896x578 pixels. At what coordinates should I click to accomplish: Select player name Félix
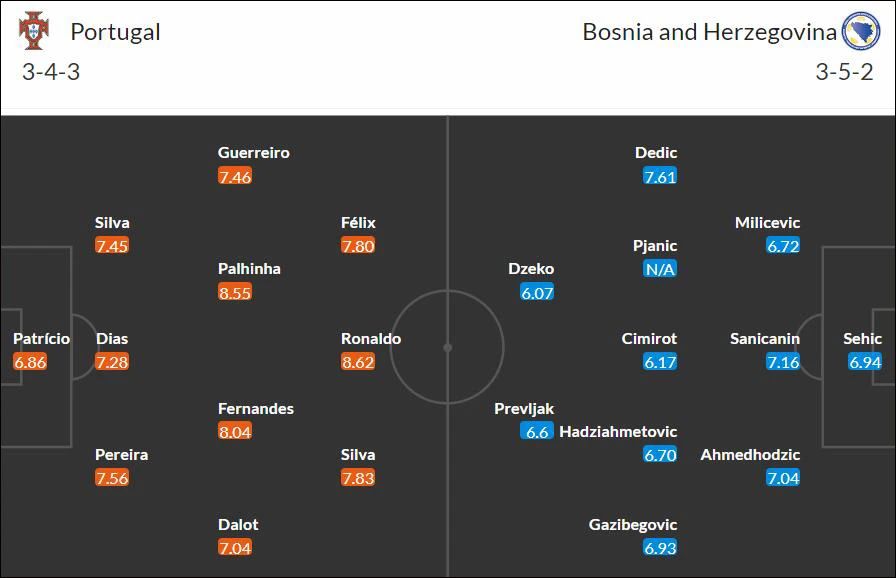click(x=358, y=222)
